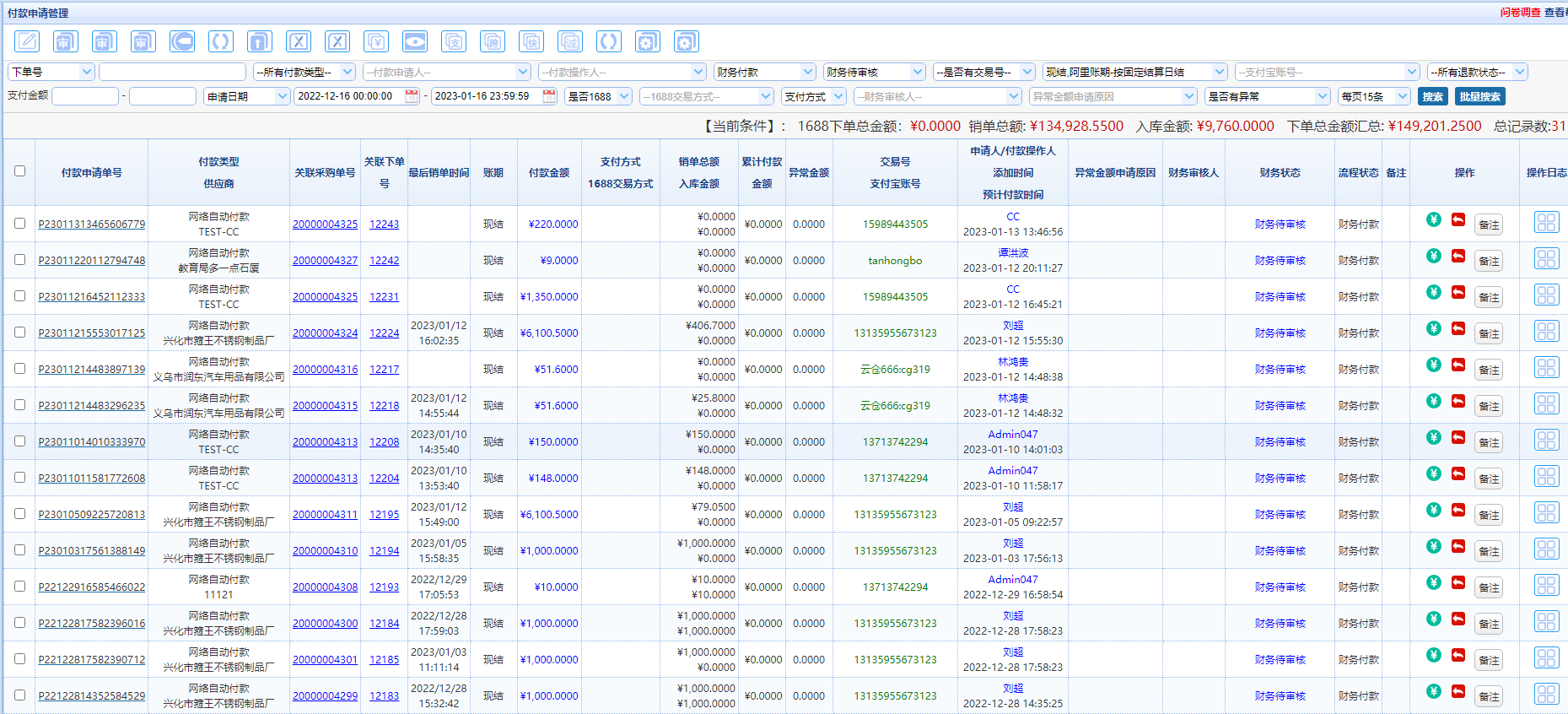Check the row P23010509225720813 checkbox
Screen dimensions: 1568x714
[x=19, y=514]
